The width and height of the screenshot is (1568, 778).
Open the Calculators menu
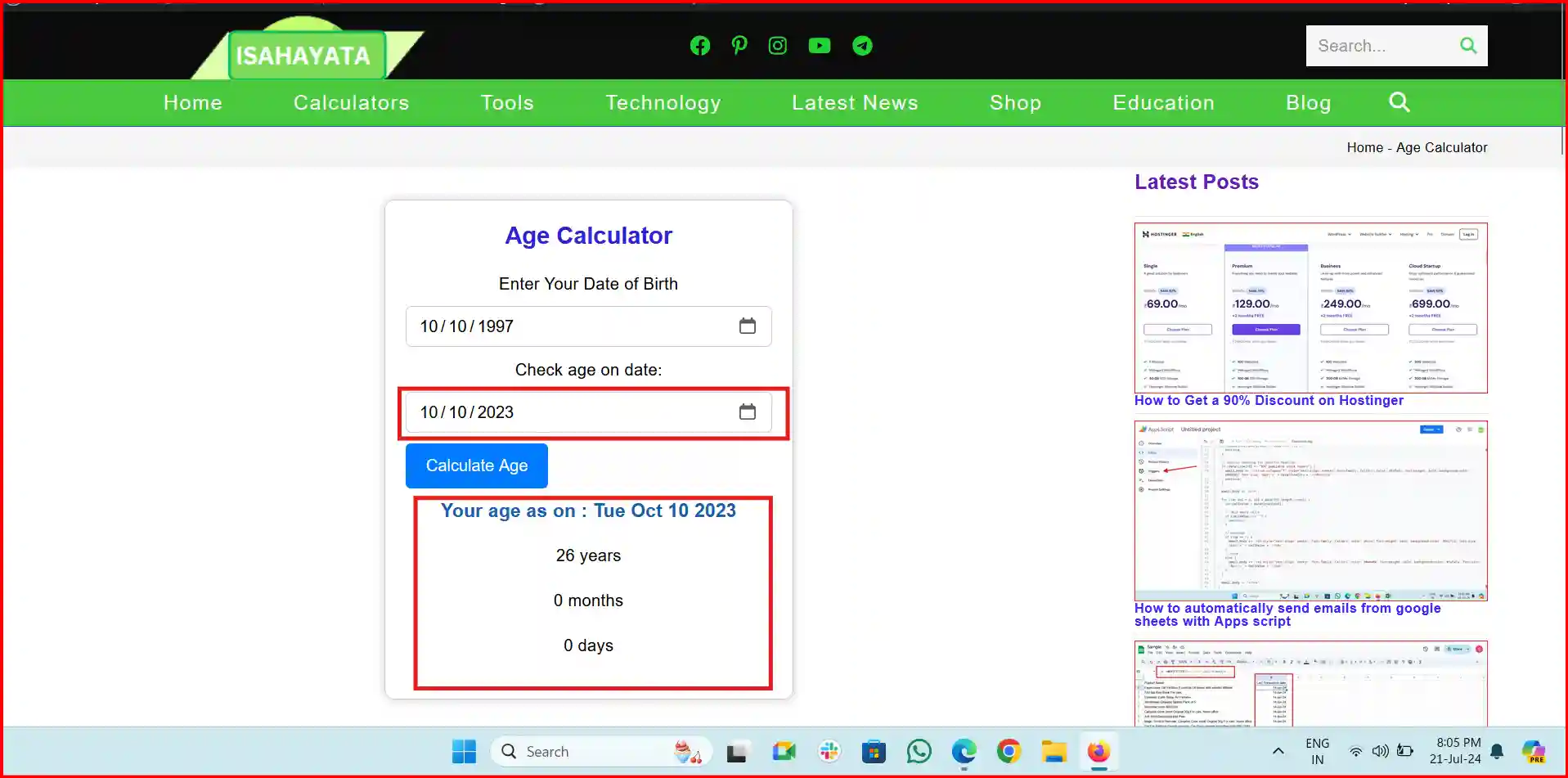(x=351, y=102)
